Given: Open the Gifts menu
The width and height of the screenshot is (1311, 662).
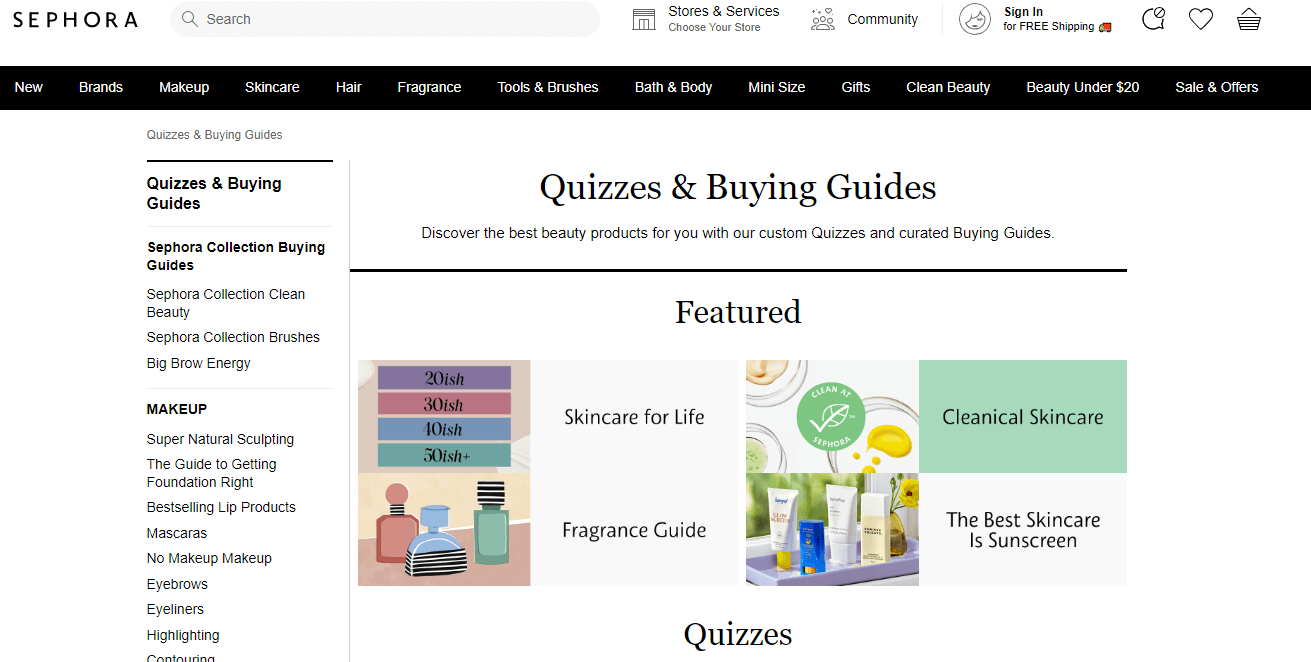Looking at the screenshot, I should pyautogui.click(x=856, y=87).
